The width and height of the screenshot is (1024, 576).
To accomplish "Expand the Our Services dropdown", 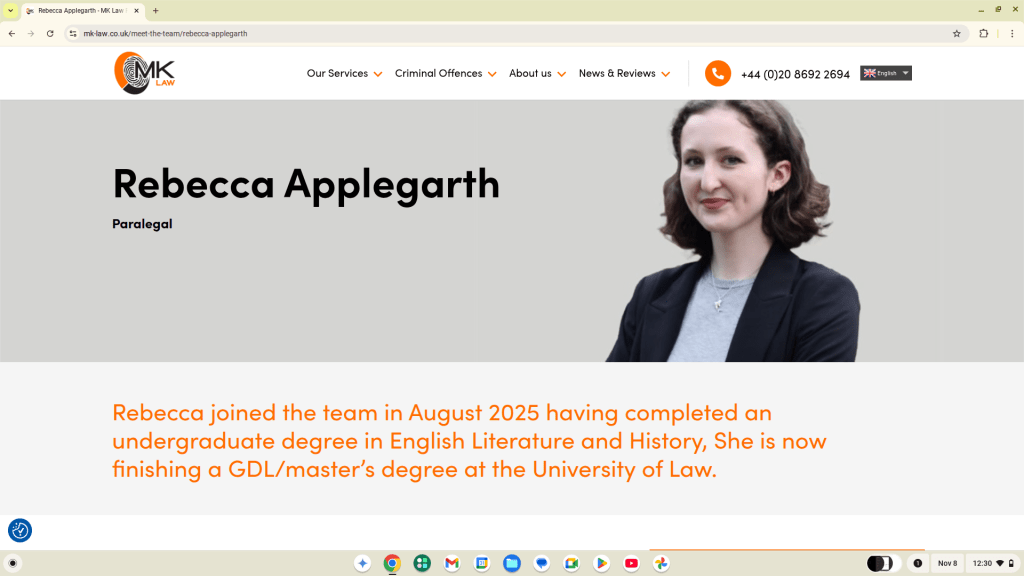I will (x=344, y=74).
